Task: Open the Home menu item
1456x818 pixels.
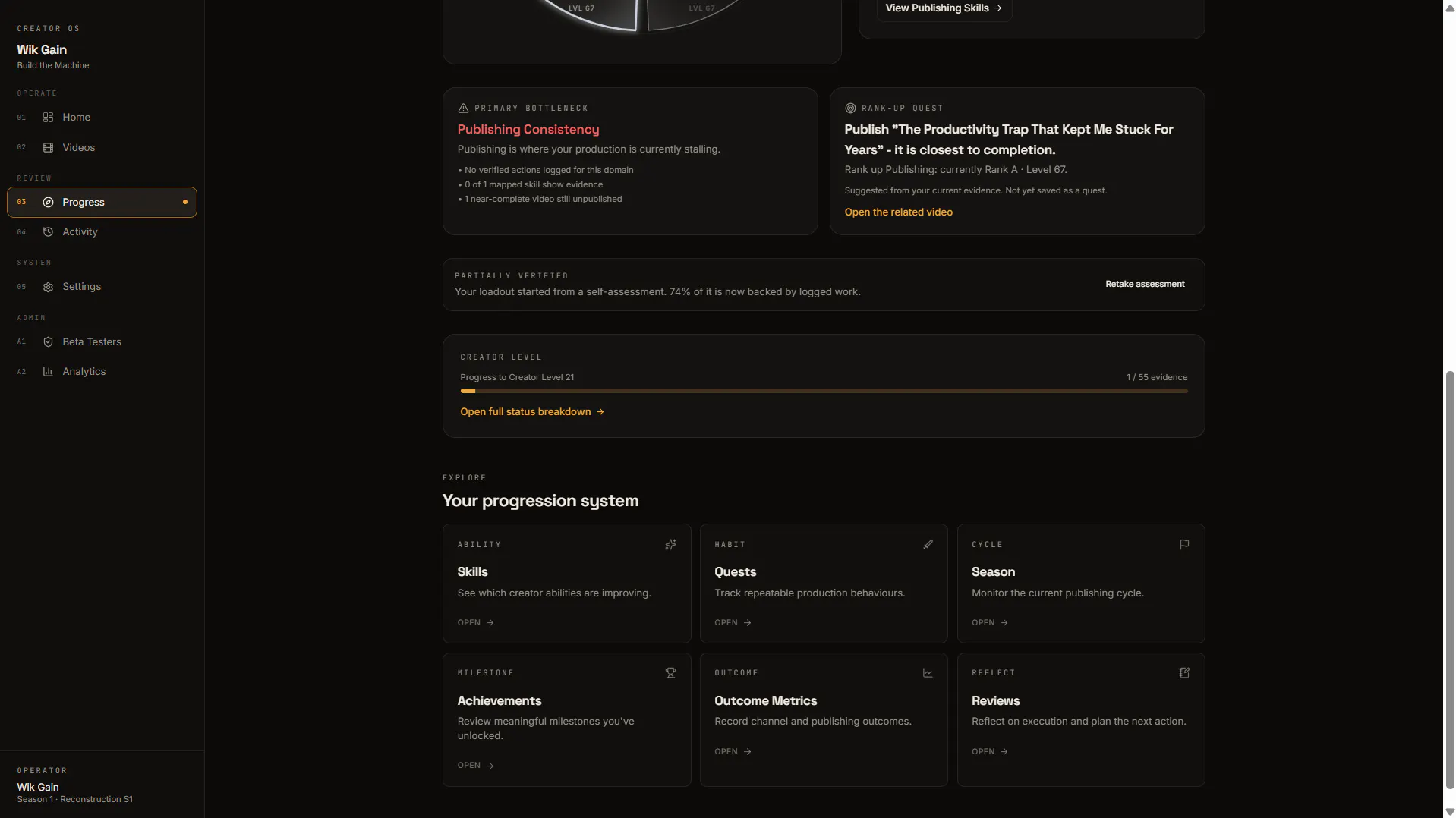Action: click(x=102, y=118)
